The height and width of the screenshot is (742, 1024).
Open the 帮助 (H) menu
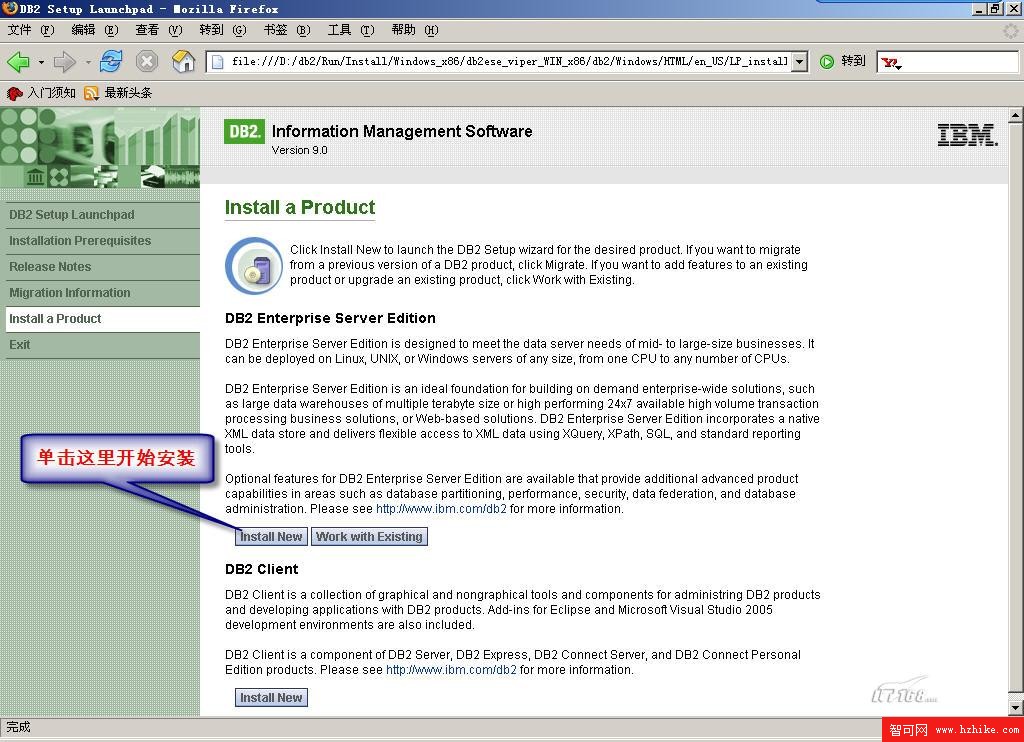coord(415,30)
